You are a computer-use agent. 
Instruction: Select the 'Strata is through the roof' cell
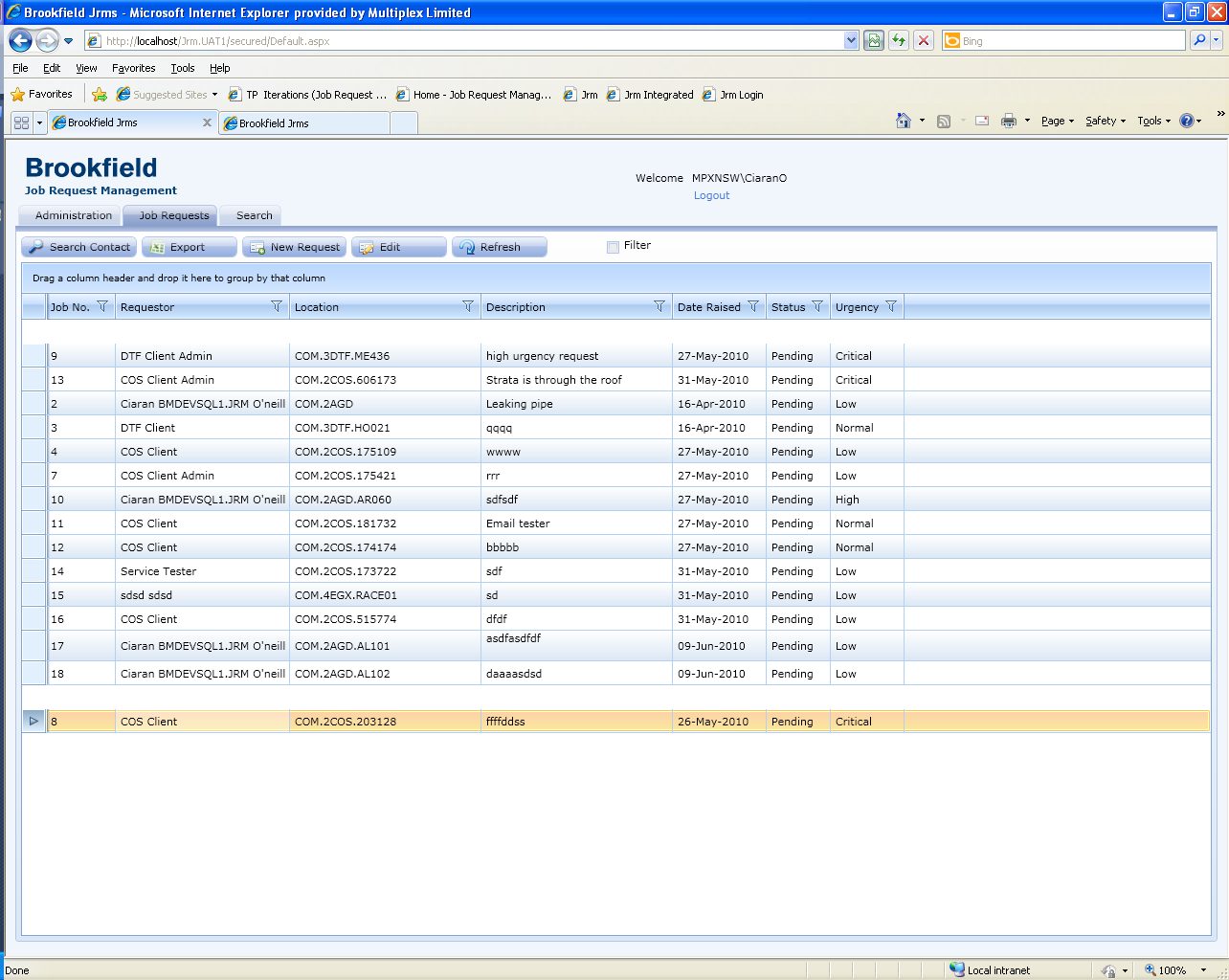point(576,380)
